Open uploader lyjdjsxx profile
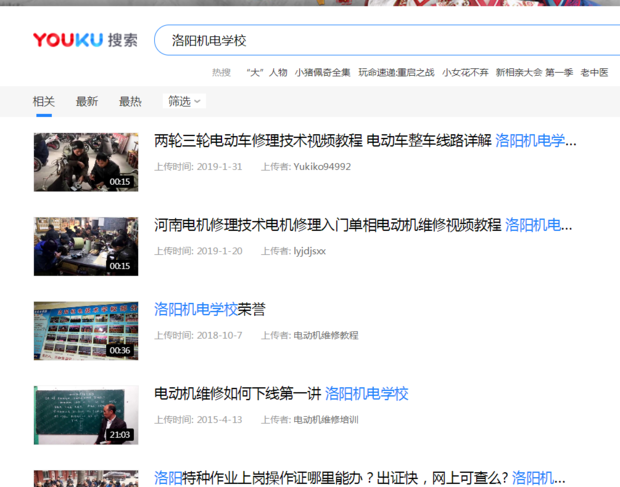The height and width of the screenshot is (487, 620). pyautogui.click(x=310, y=251)
